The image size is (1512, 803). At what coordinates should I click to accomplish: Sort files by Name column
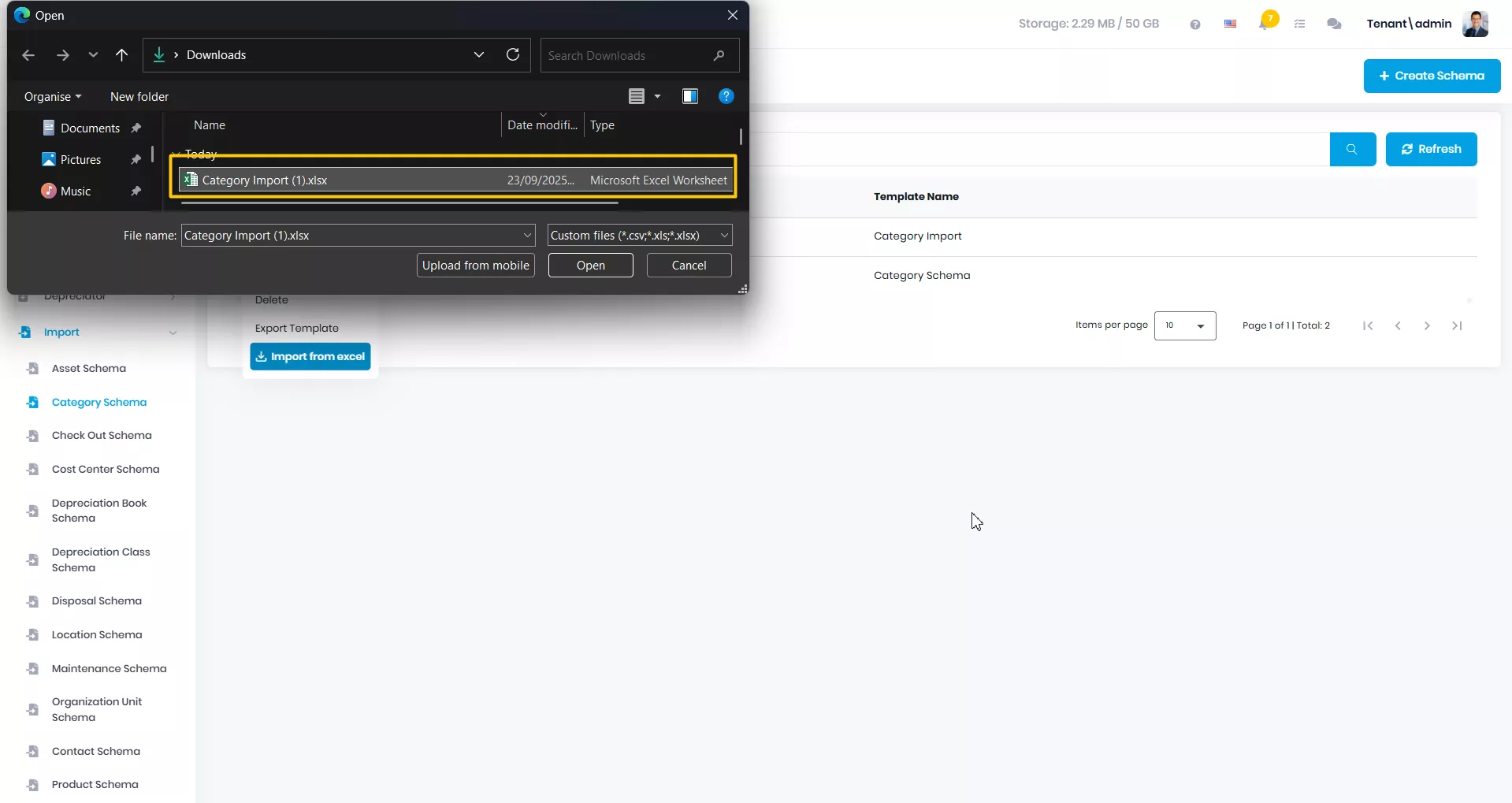[x=210, y=125]
